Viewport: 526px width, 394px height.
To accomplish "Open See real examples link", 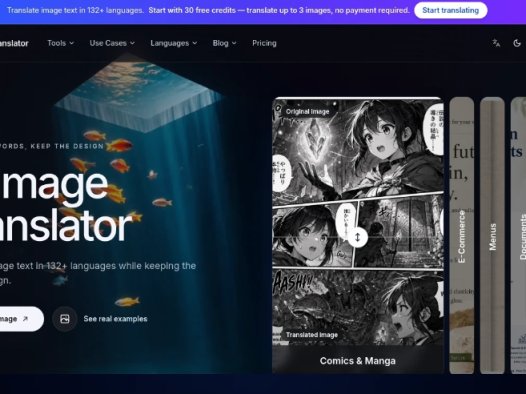I will tap(115, 319).
